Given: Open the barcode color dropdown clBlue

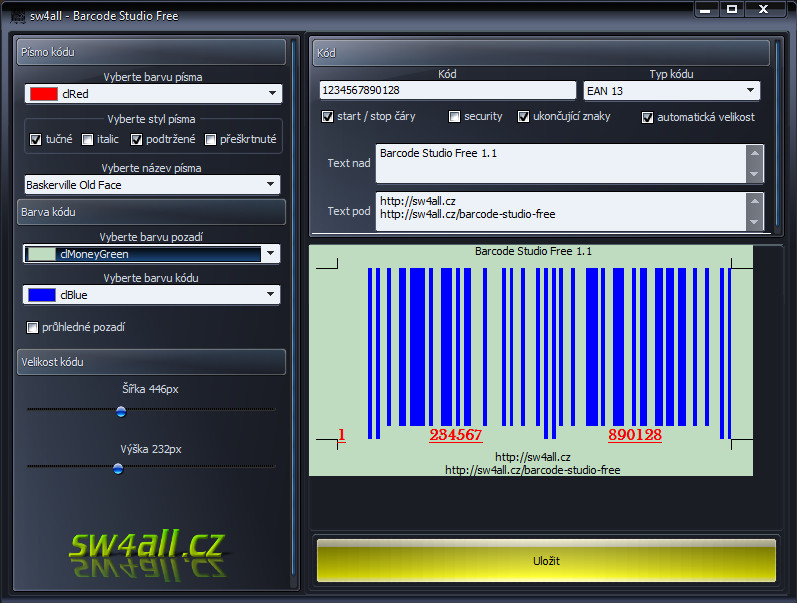Looking at the screenshot, I should [151, 294].
